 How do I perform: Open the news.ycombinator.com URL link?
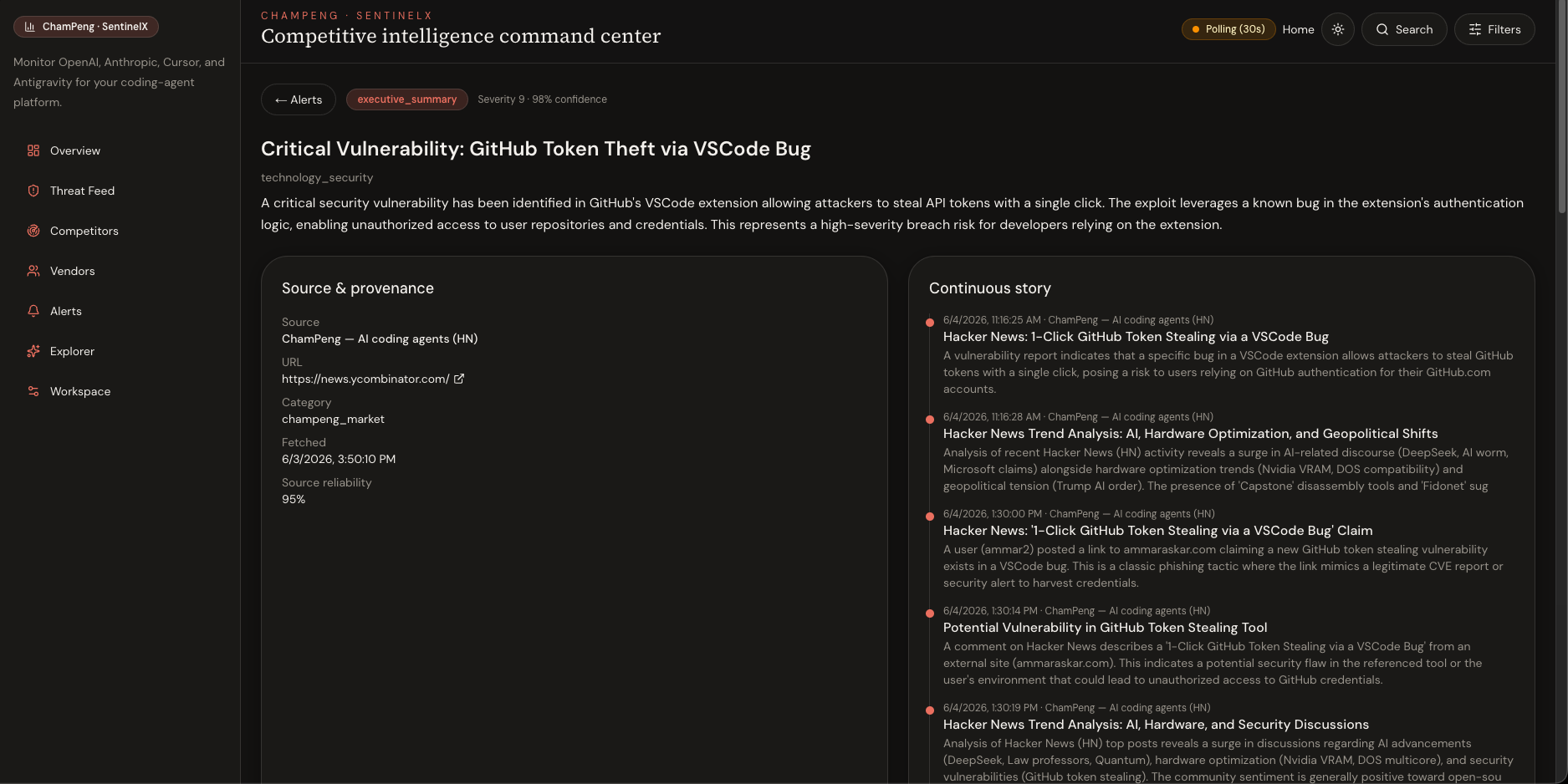pyautogui.click(x=365, y=379)
